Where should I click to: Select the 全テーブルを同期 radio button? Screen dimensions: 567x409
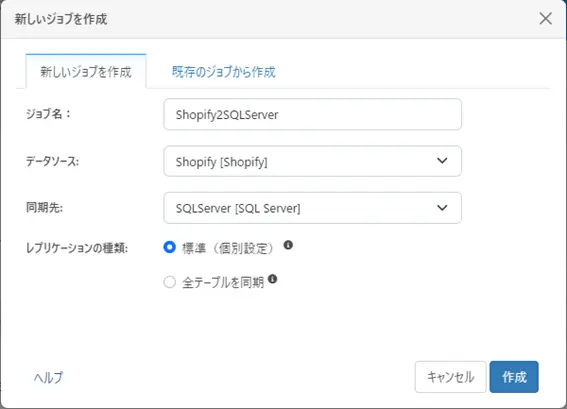coord(169,282)
